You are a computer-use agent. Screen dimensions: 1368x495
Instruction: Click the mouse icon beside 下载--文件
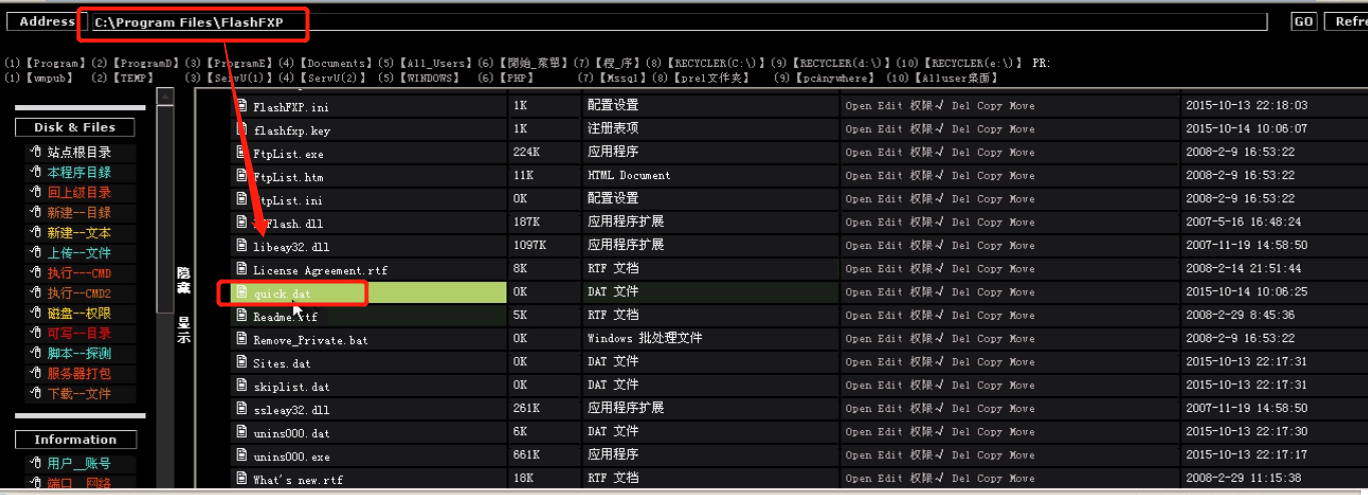[x=36, y=393]
